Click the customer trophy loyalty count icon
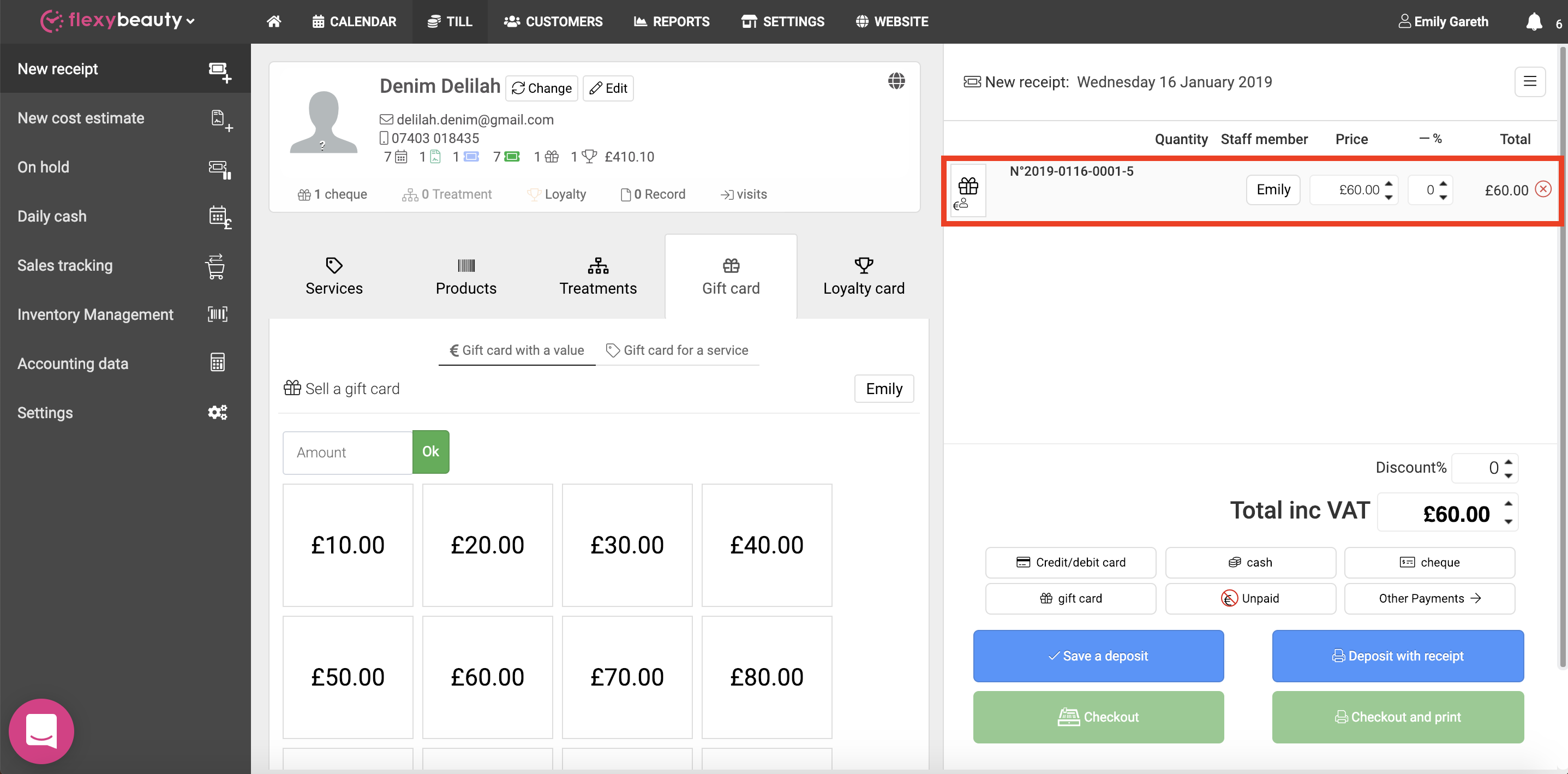 [x=589, y=157]
